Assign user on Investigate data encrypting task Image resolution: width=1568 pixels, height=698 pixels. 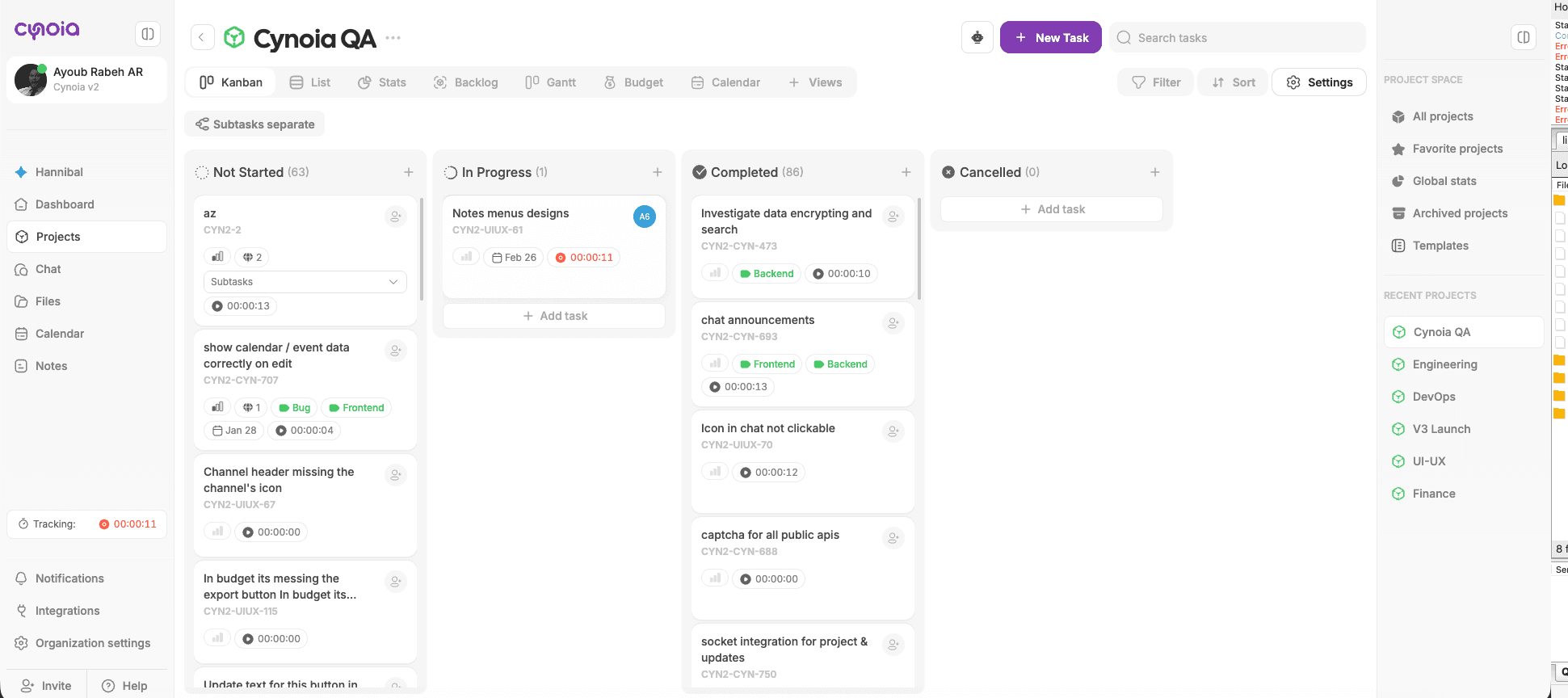click(893, 217)
